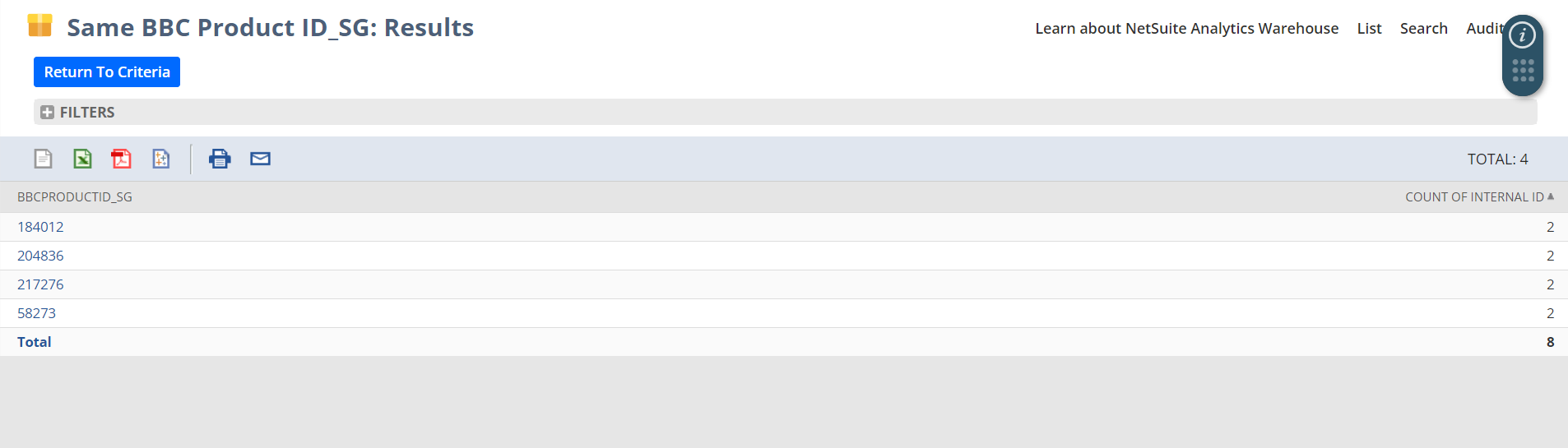Sort by BBCPRODUCTID_SG column header
Screen dimensions: 1568x448
75,197
